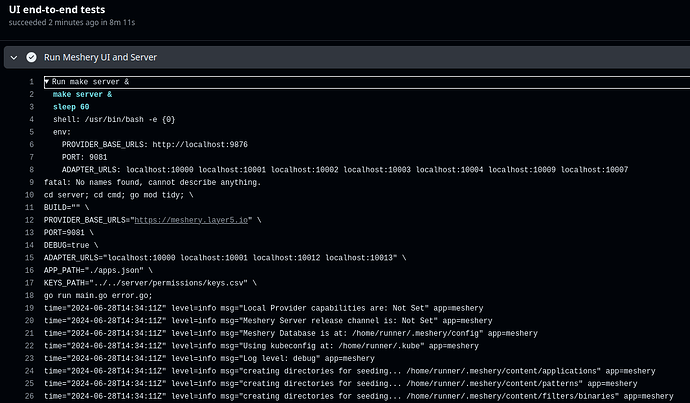Click the 'sleep 60' command line
This screenshot has height=403, width=690.
coord(71,107)
